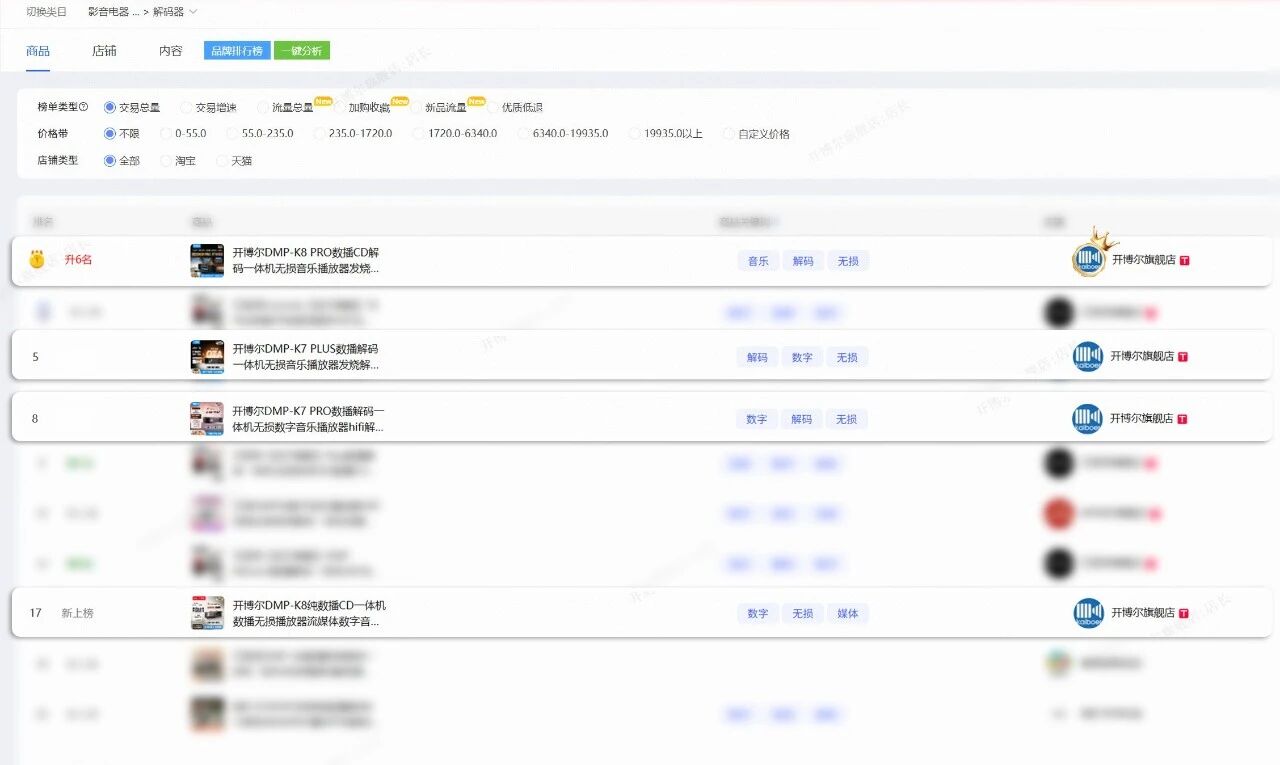Open 开博尔旗舰店 in the rank 8 row
This screenshot has width=1280, height=765.
click(x=1143, y=419)
